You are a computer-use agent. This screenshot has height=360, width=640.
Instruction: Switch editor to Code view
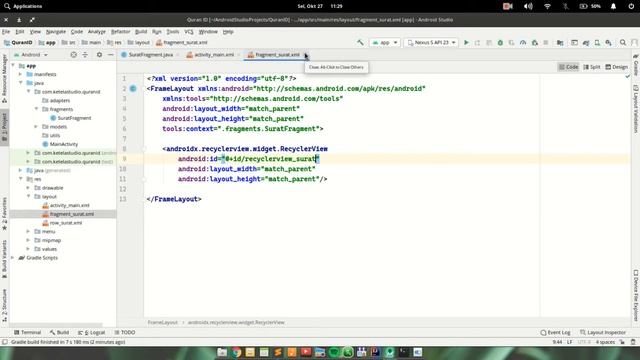[569, 67]
